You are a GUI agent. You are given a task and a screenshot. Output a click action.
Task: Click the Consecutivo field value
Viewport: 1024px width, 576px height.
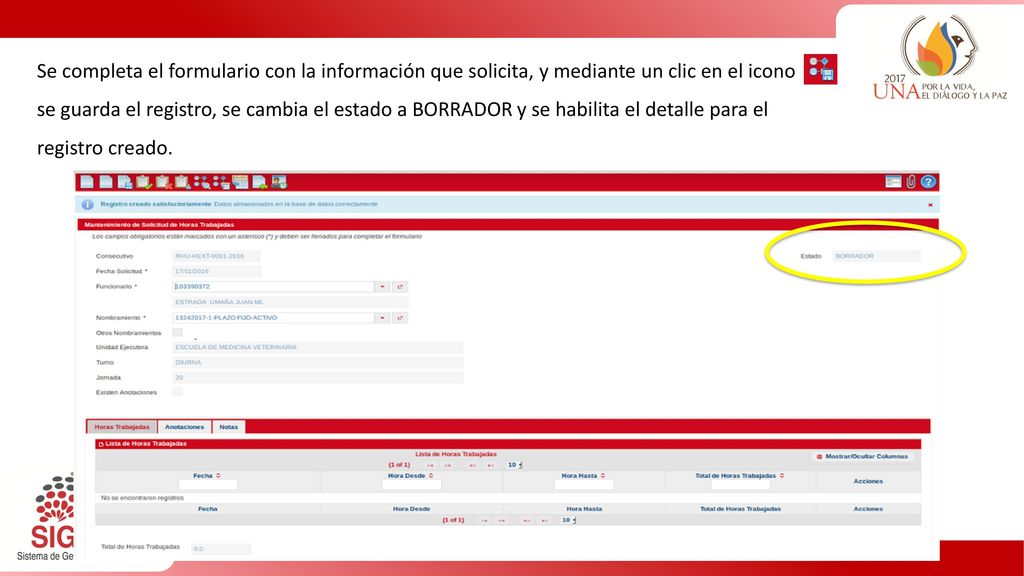pyautogui.click(x=216, y=256)
